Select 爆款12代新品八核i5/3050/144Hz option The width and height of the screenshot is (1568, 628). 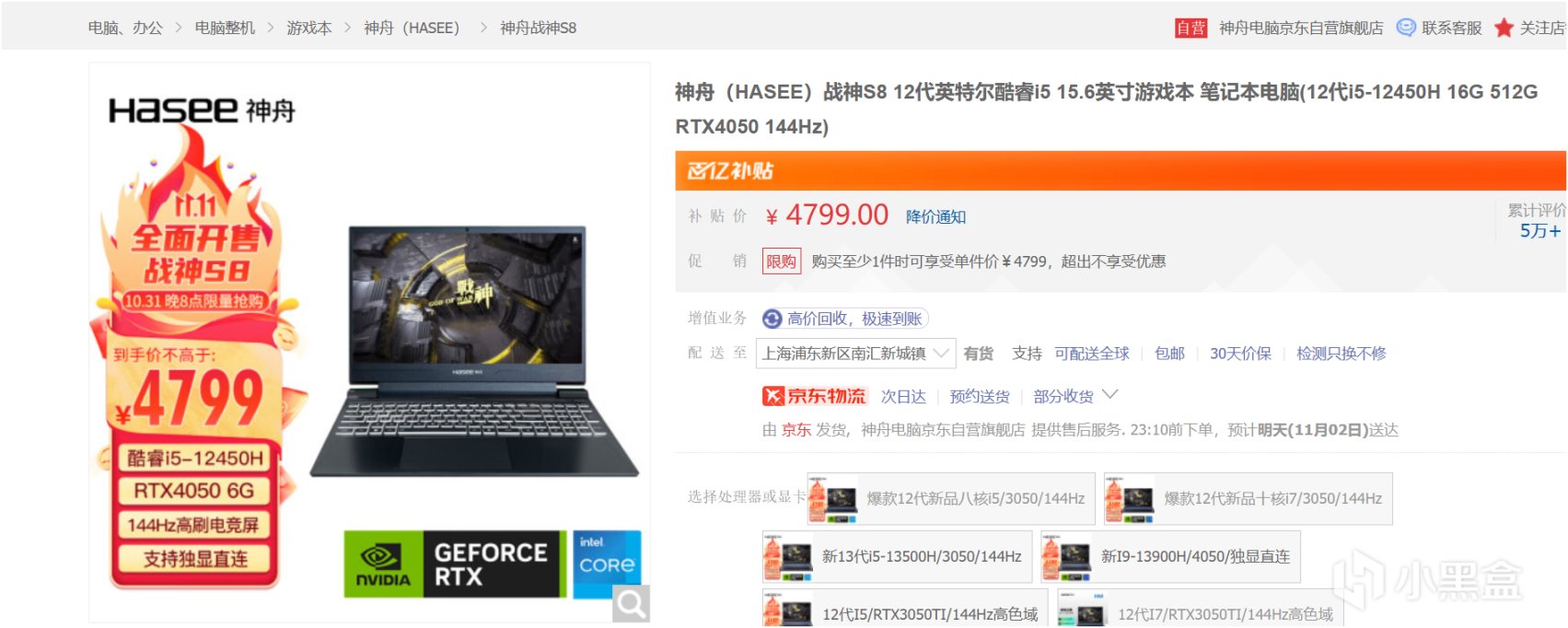pos(951,498)
